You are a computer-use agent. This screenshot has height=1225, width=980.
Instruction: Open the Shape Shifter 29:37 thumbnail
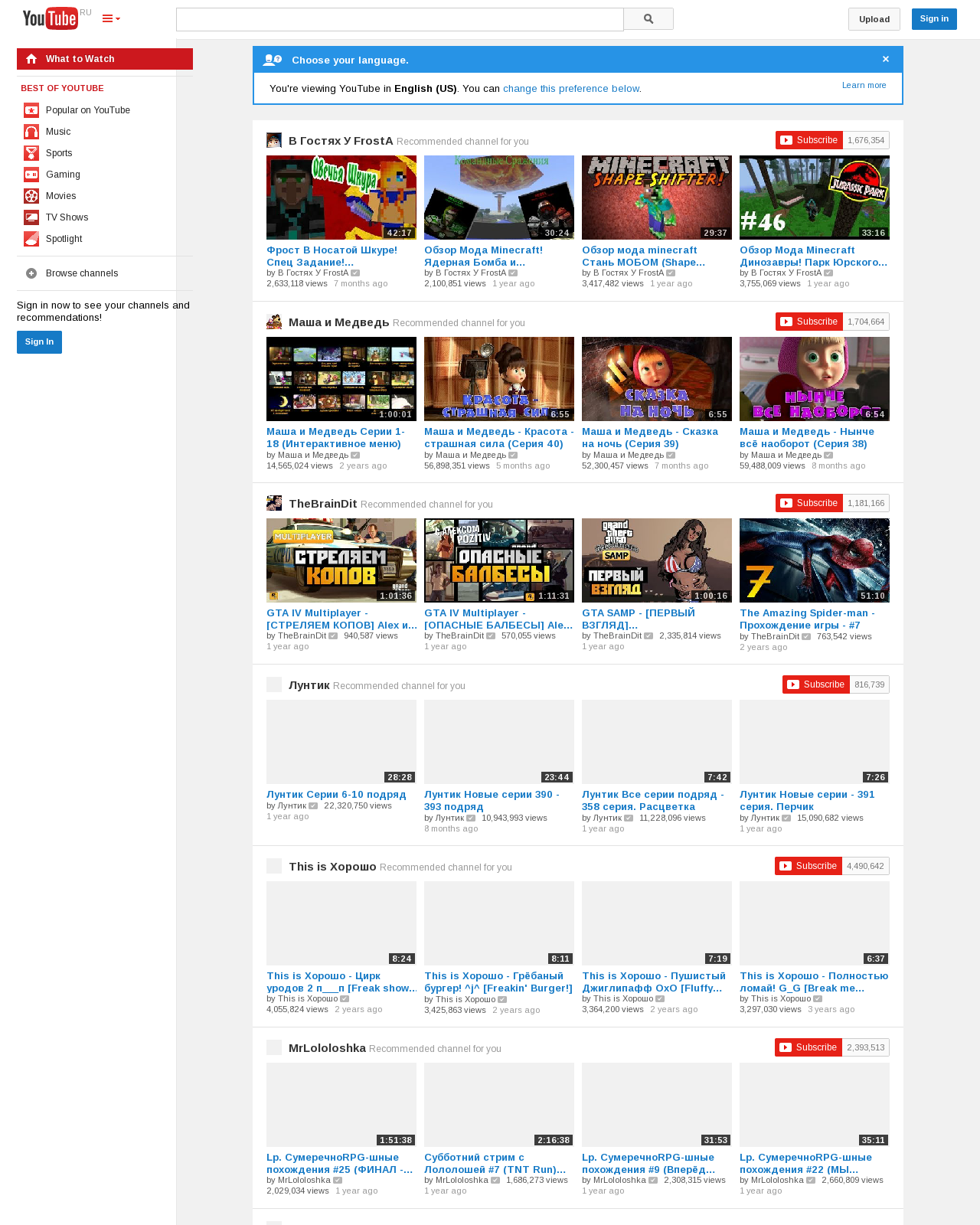[657, 198]
